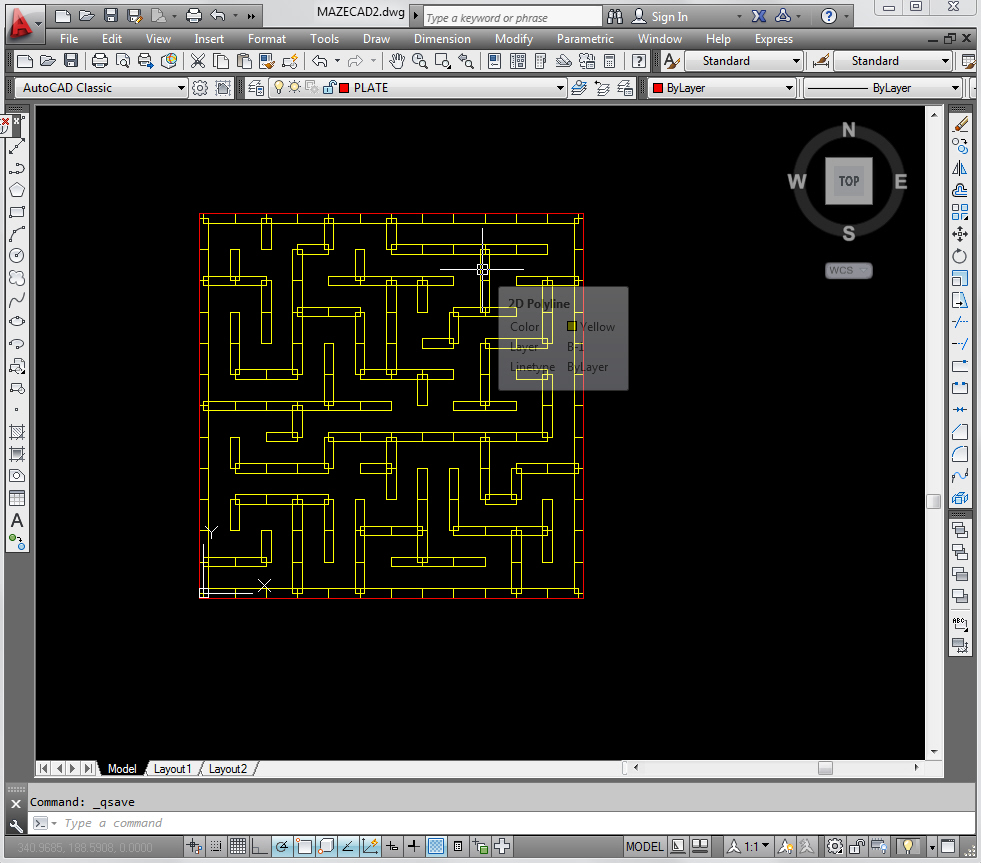This screenshot has height=863, width=981.
Task: Toggle Transparency display in status bar
Action: pos(436,847)
